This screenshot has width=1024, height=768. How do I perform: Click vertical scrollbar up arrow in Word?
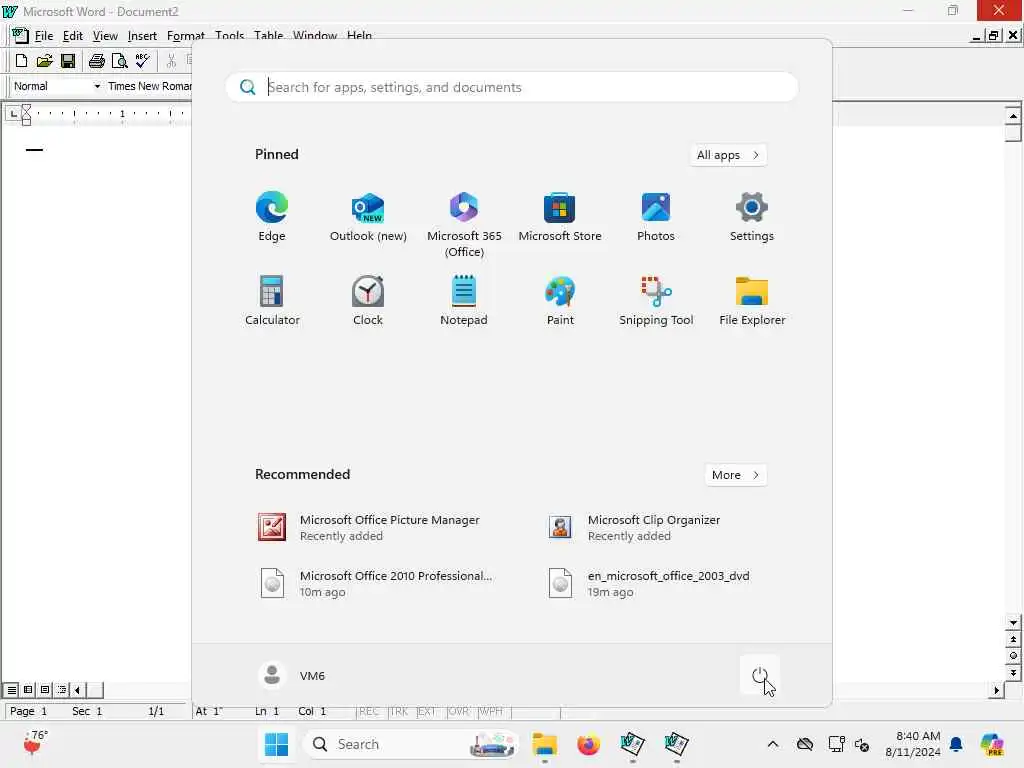coord(1013,116)
